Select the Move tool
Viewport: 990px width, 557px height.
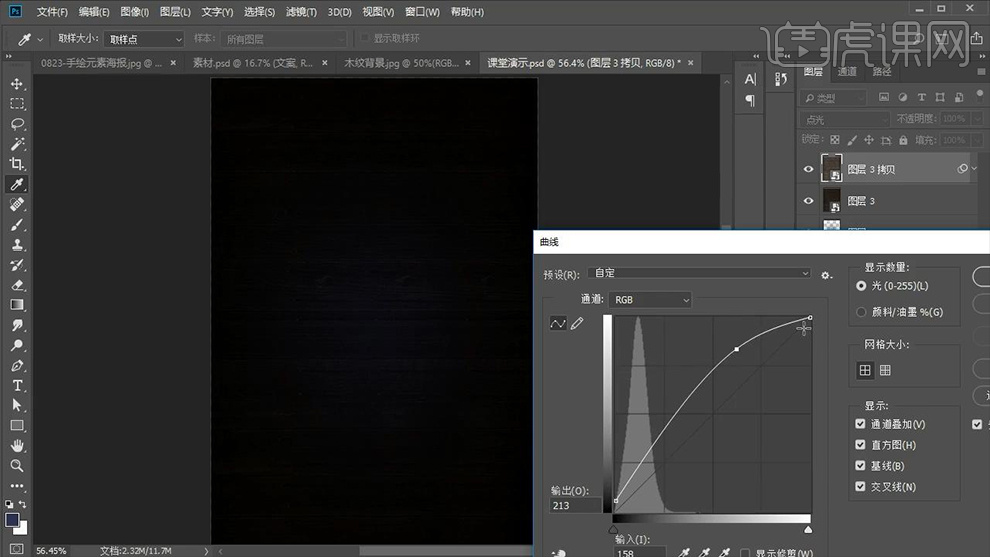(x=17, y=84)
